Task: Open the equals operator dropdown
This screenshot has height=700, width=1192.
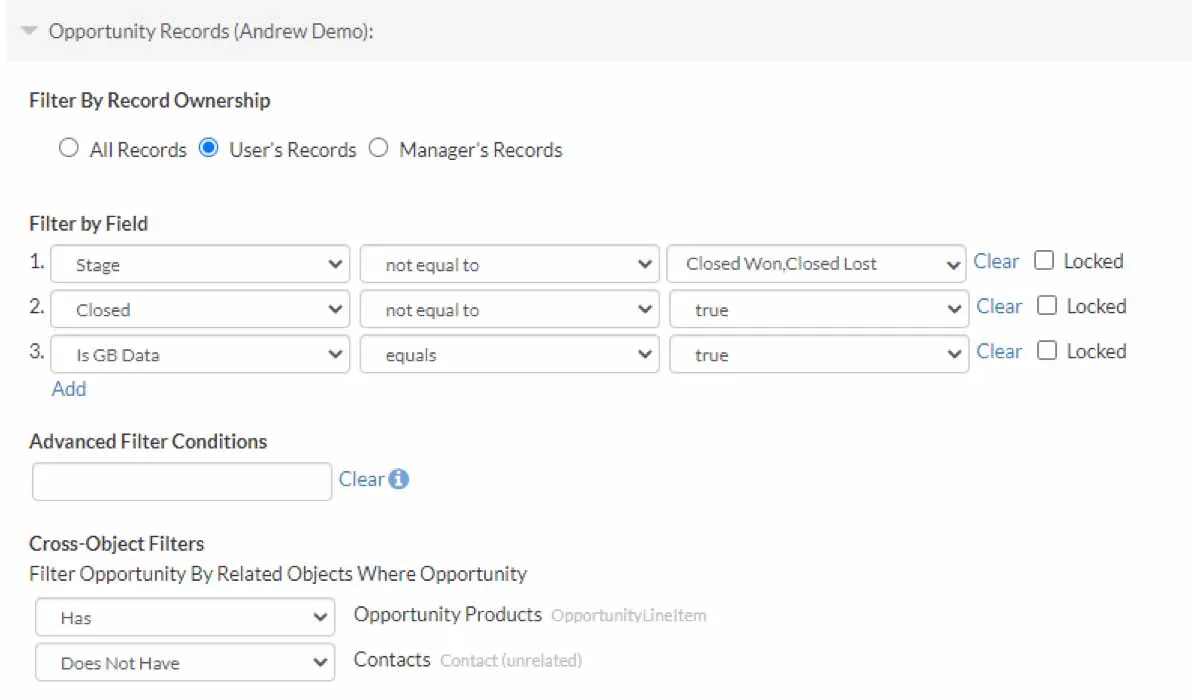Action: [509, 353]
